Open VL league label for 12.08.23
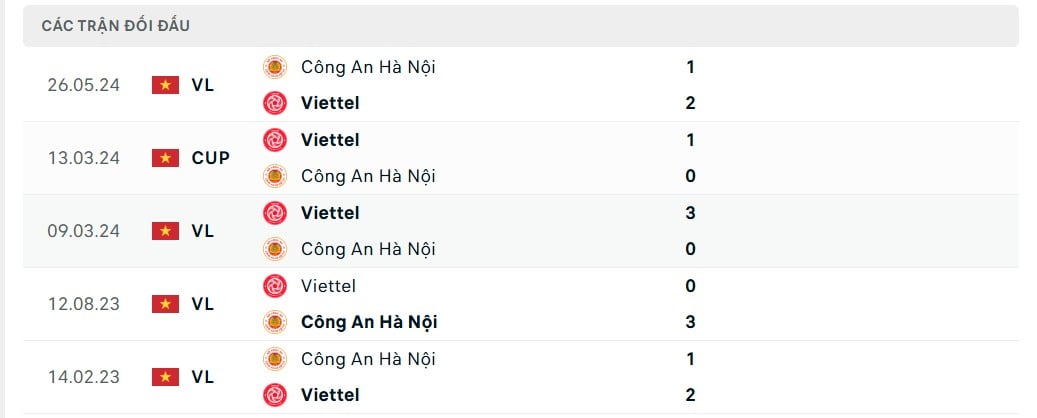 [x=203, y=304]
